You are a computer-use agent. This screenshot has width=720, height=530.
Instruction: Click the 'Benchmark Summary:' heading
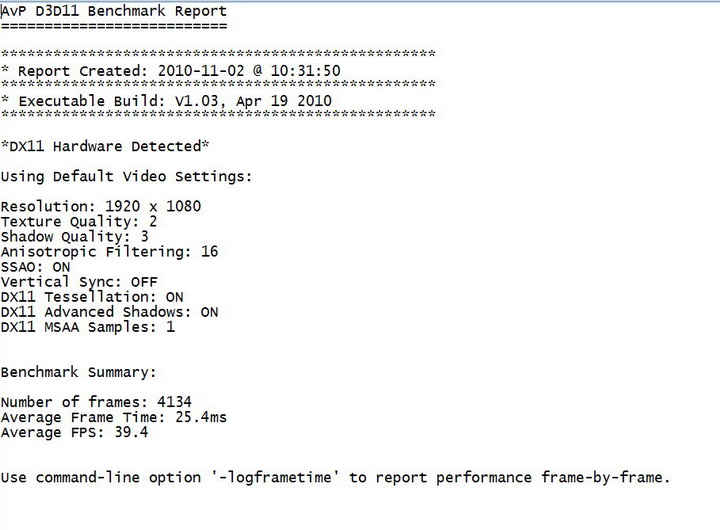coord(79,372)
